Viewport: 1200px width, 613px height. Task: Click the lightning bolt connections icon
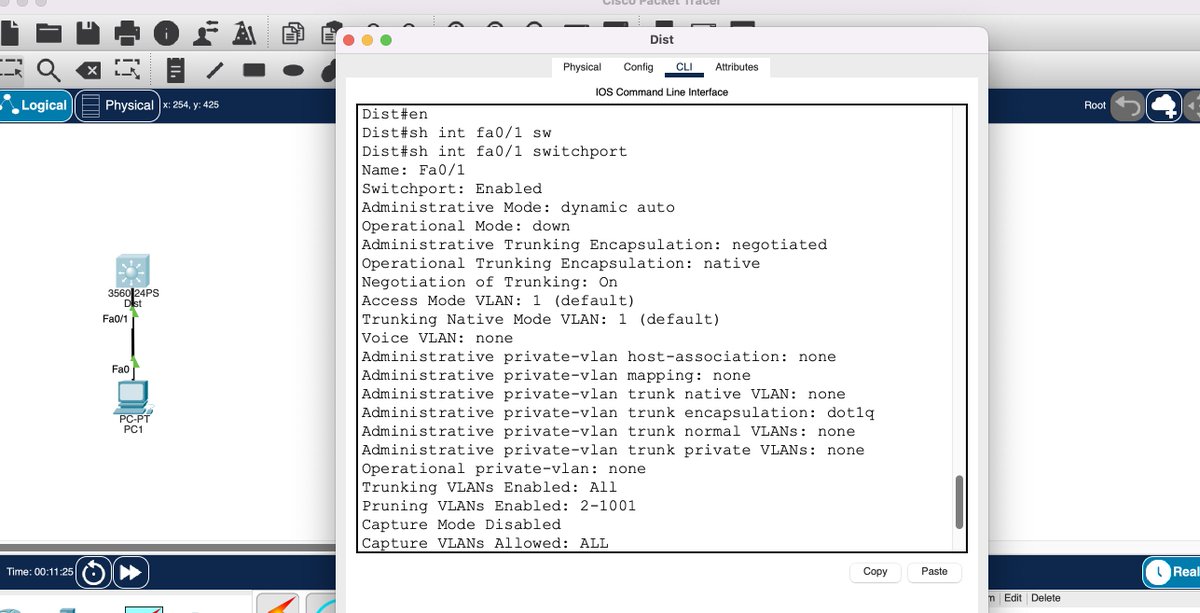coord(278,604)
